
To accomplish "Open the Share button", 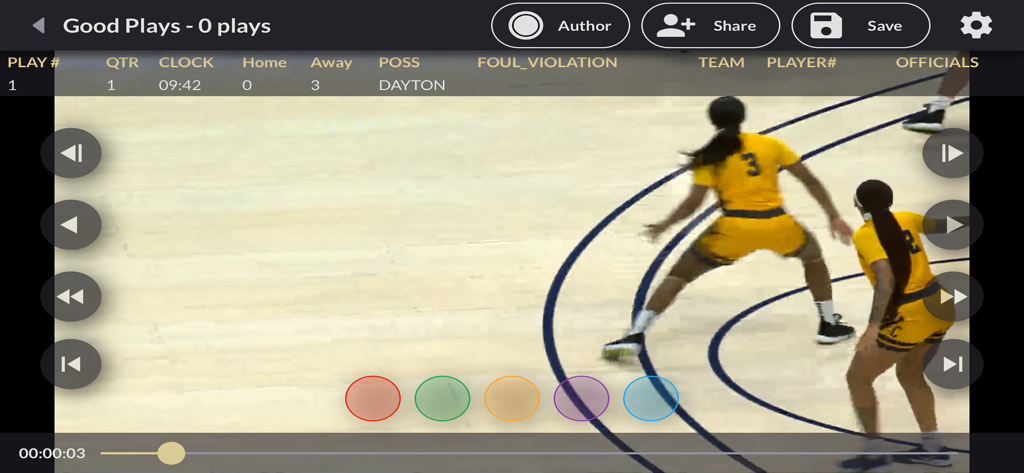I will [x=711, y=25].
